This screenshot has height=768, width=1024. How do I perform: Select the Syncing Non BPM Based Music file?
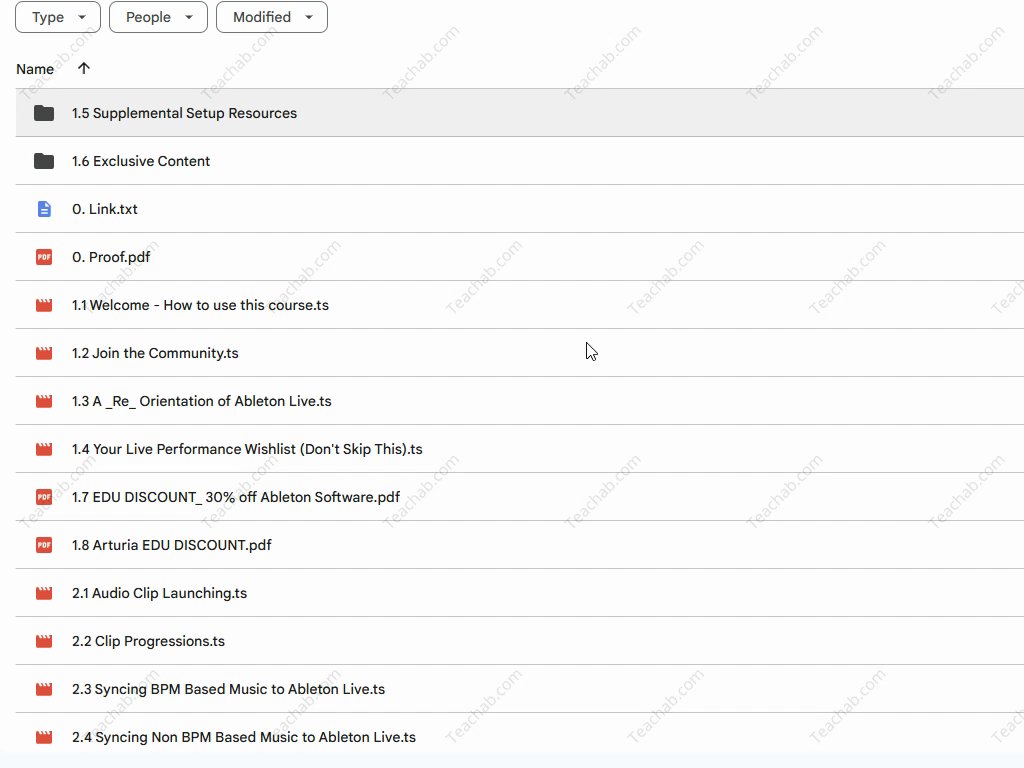[x=244, y=737]
